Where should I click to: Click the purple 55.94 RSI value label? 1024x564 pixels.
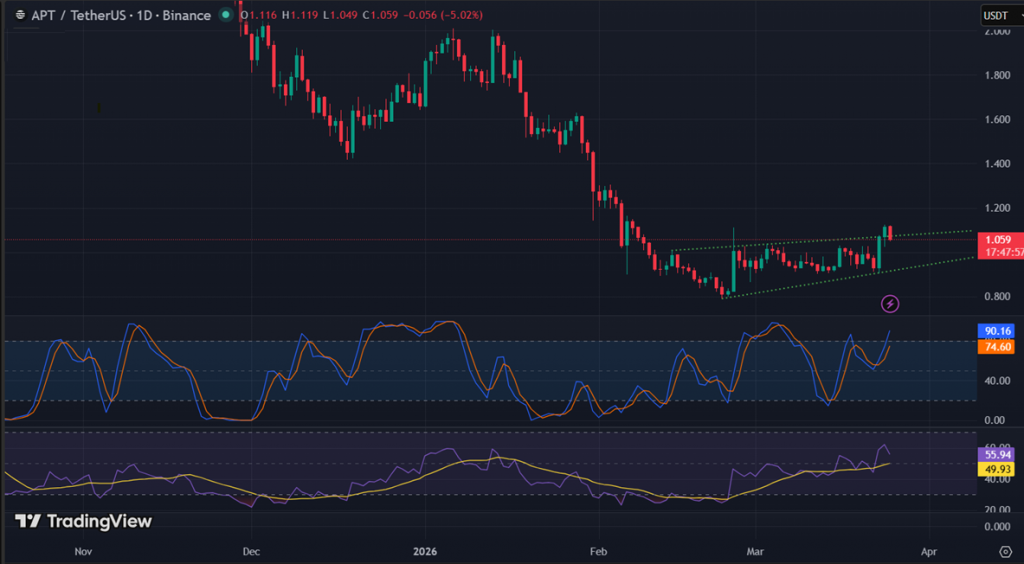[997, 454]
